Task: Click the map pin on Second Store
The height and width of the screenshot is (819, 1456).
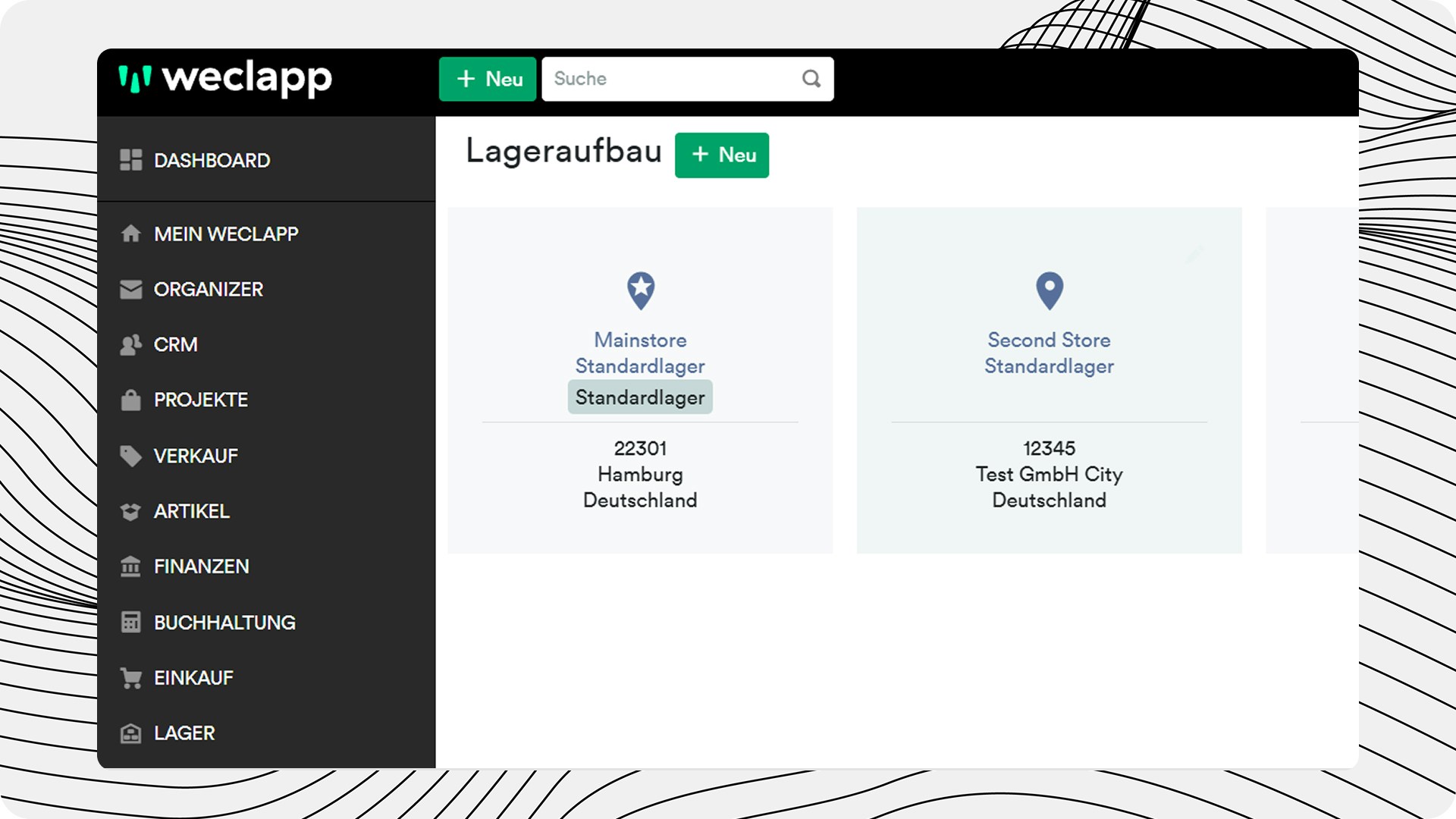Action: click(x=1050, y=290)
